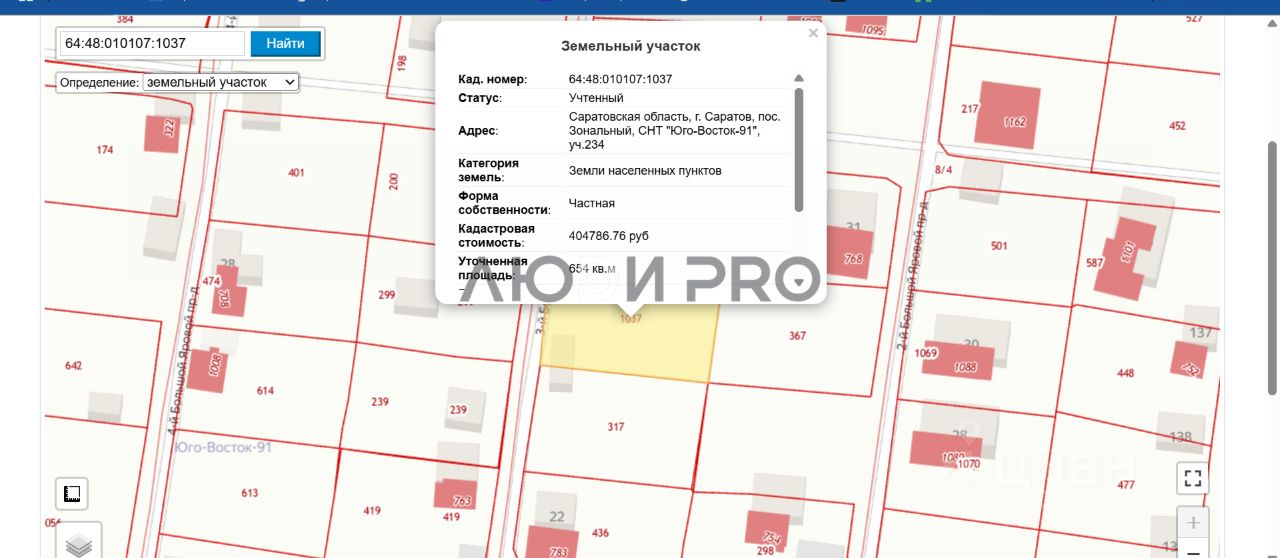Click the Найти search button
This screenshot has width=1280, height=558.
pyautogui.click(x=286, y=43)
